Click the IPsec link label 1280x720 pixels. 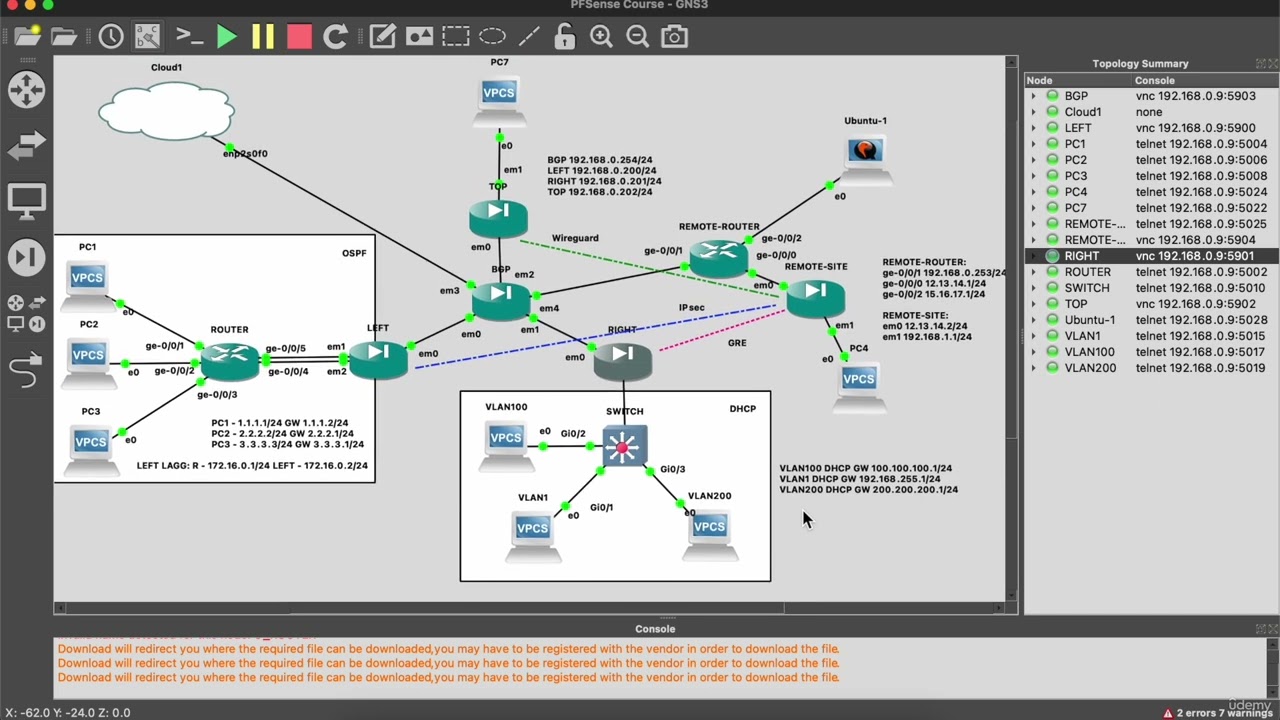click(692, 308)
